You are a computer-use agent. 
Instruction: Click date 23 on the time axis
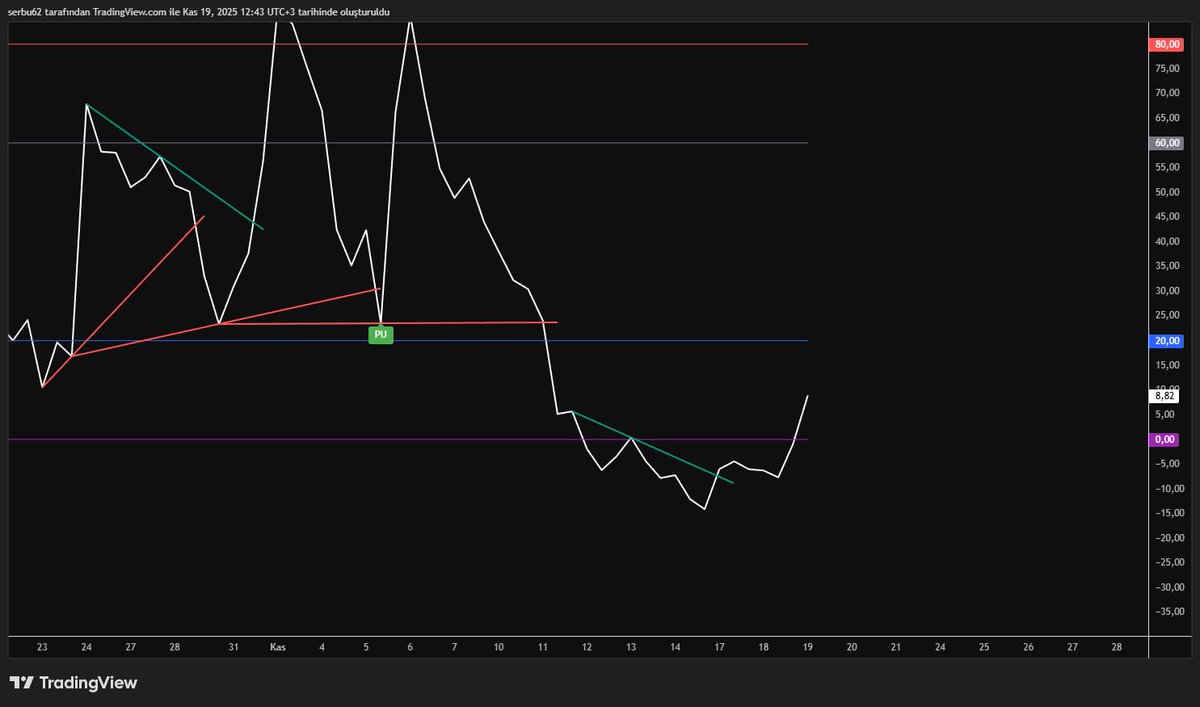pos(42,648)
